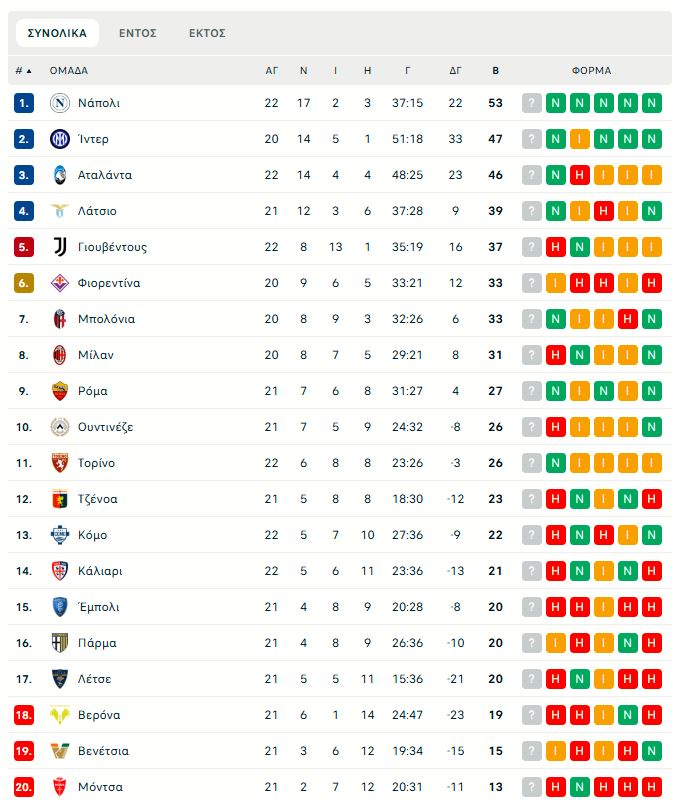Select the ΣΥΝΟΛΙΚΑ tab

[57, 33]
